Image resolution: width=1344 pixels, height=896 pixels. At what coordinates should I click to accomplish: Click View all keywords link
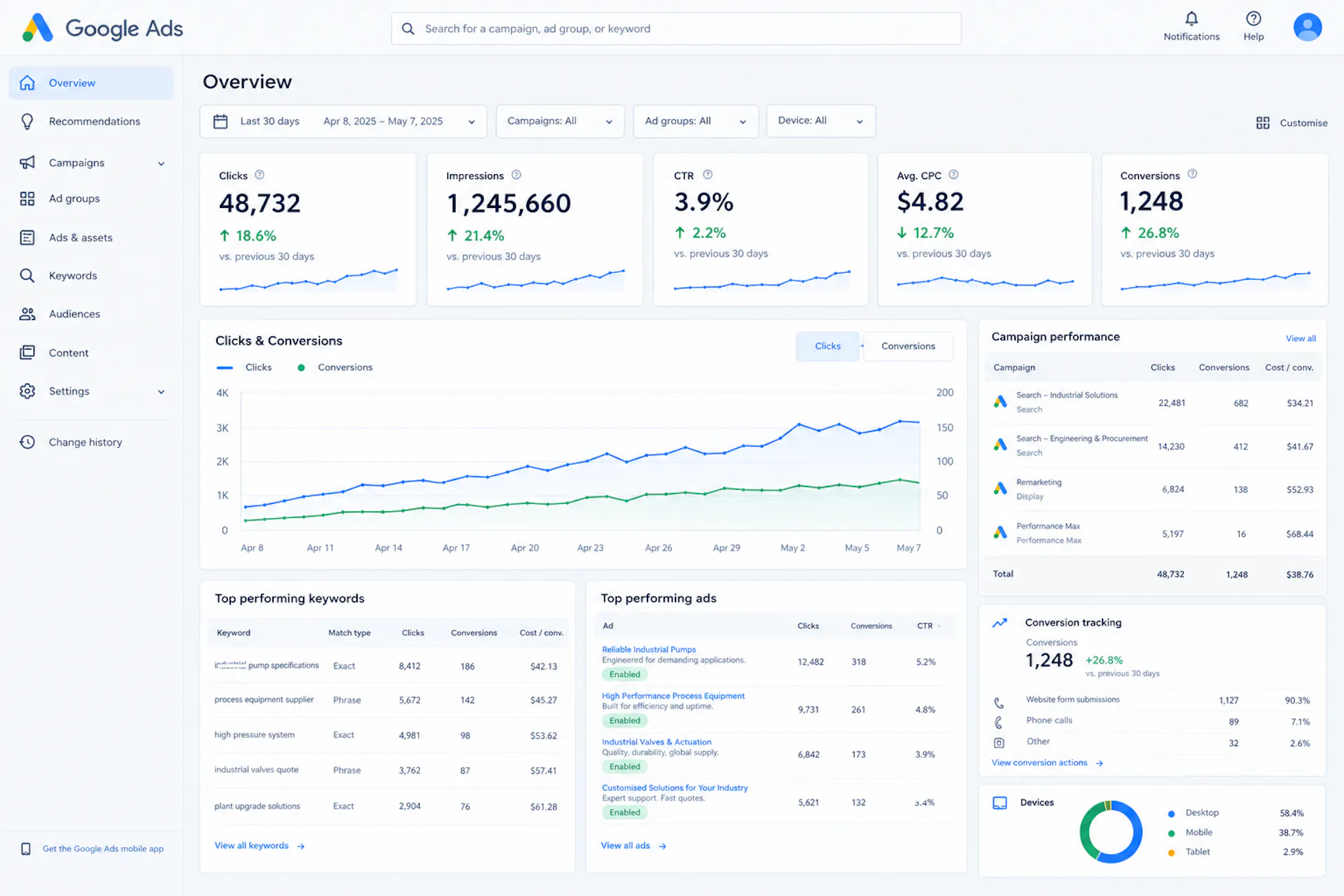(260, 846)
